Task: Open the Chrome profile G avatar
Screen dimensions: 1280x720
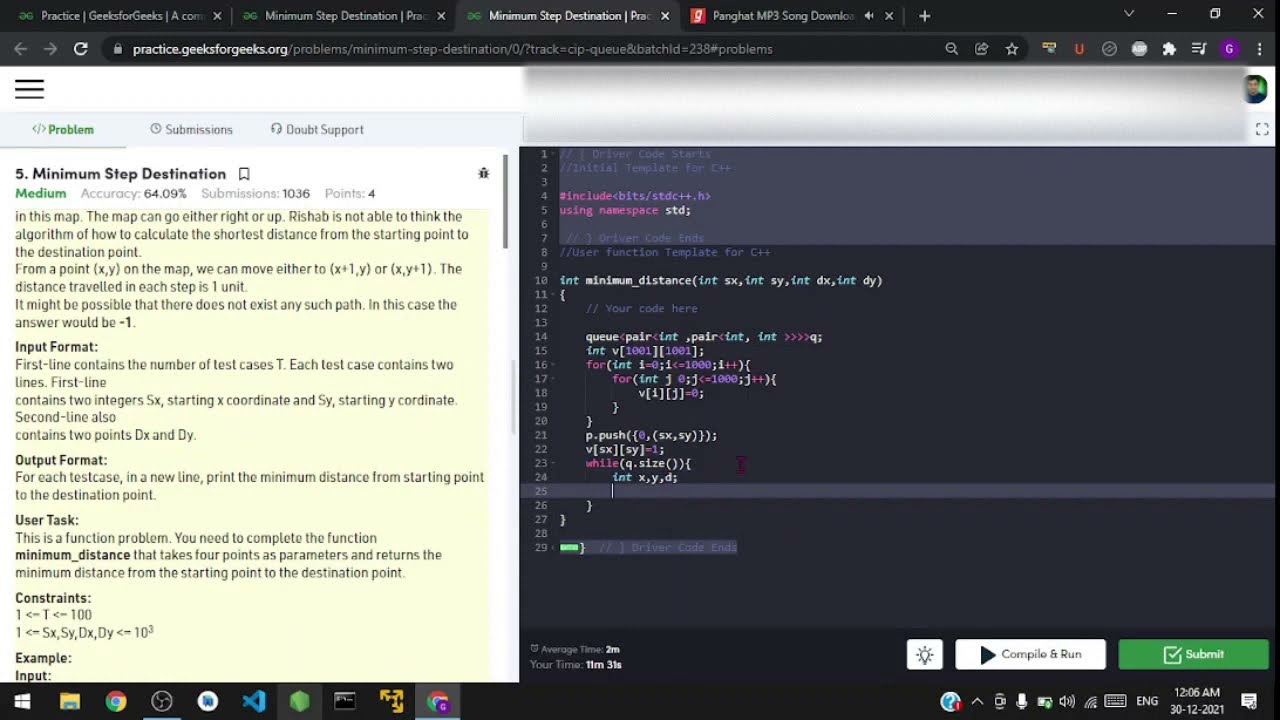Action: 1229,48
